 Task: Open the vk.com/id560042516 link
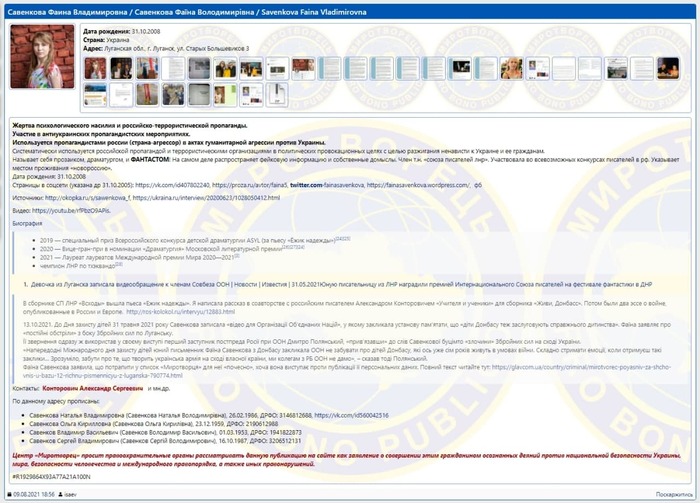coord(351,416)
